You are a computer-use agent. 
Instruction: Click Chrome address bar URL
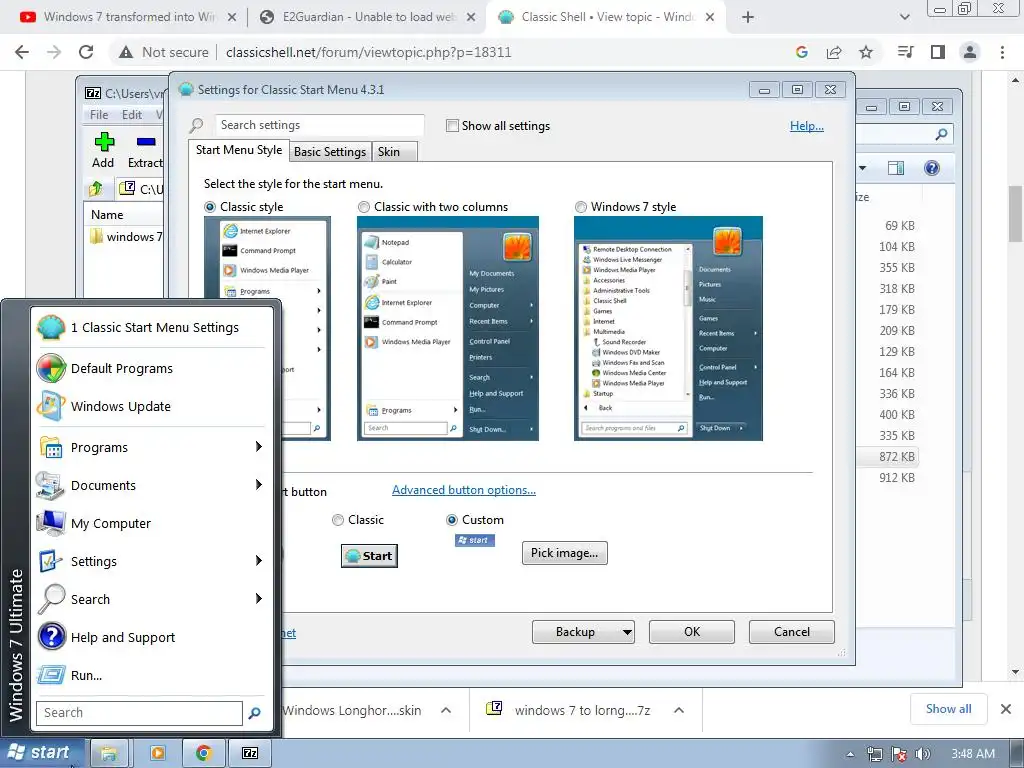[x=368, y=52]
